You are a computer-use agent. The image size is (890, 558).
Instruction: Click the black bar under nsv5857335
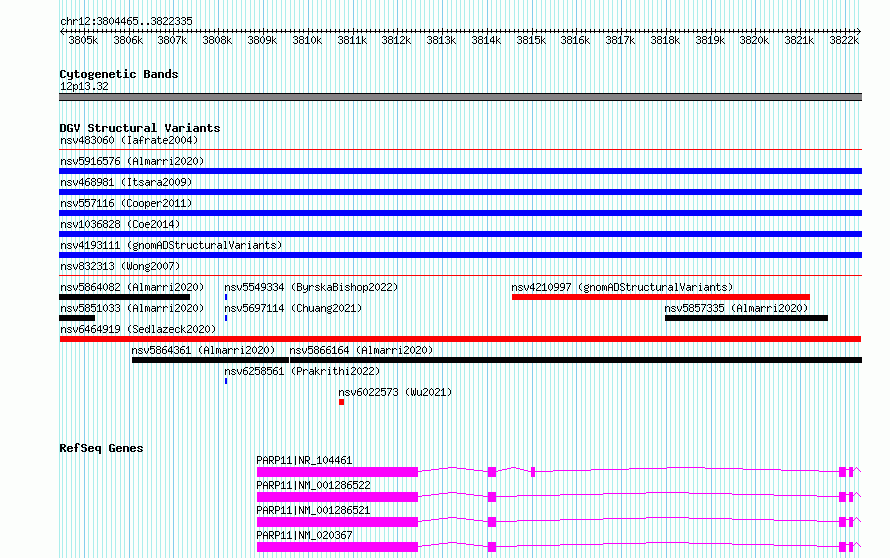(x=746, y=318)
